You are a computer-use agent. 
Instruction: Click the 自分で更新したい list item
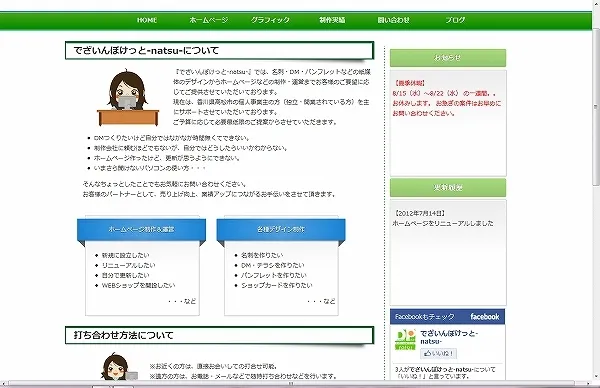126,275
